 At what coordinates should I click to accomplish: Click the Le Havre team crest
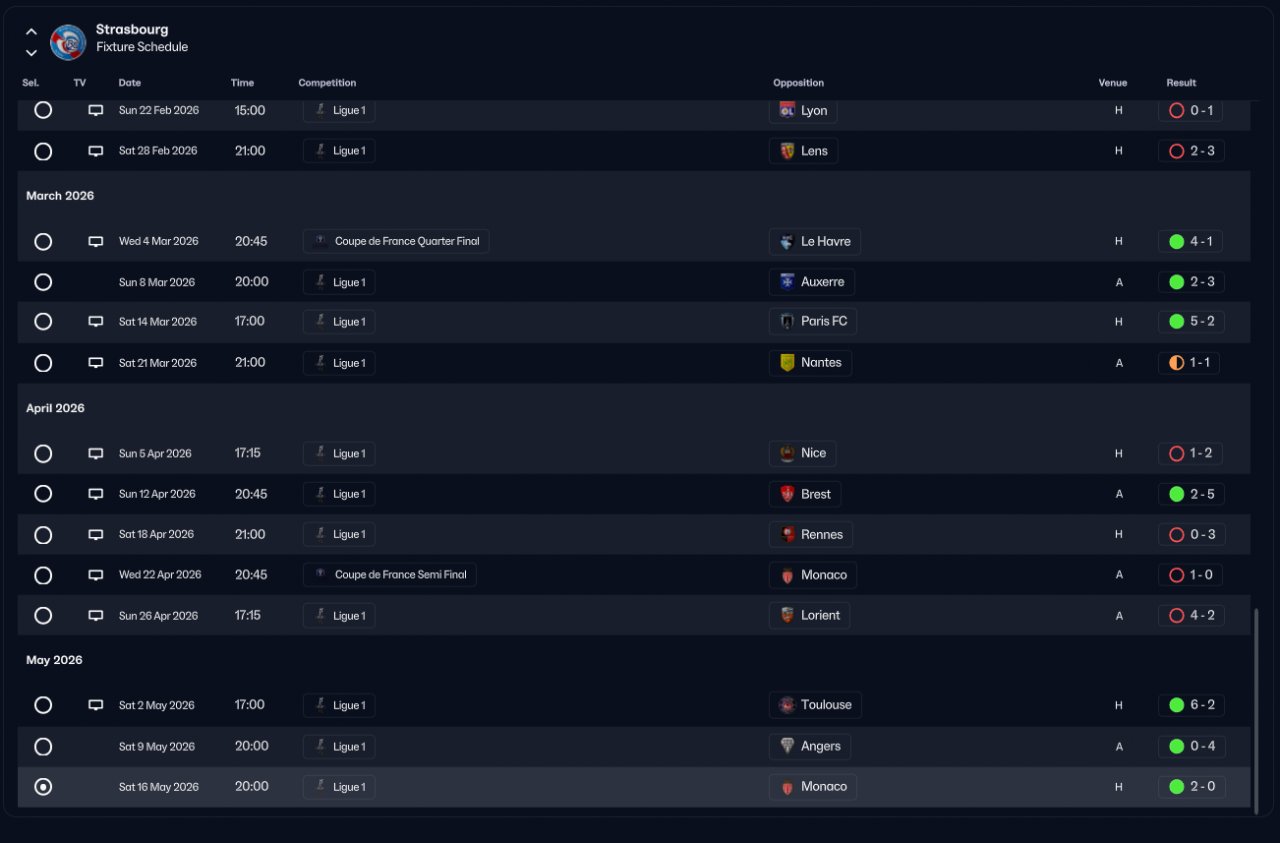pyautogui.click(x=787, y=241)
